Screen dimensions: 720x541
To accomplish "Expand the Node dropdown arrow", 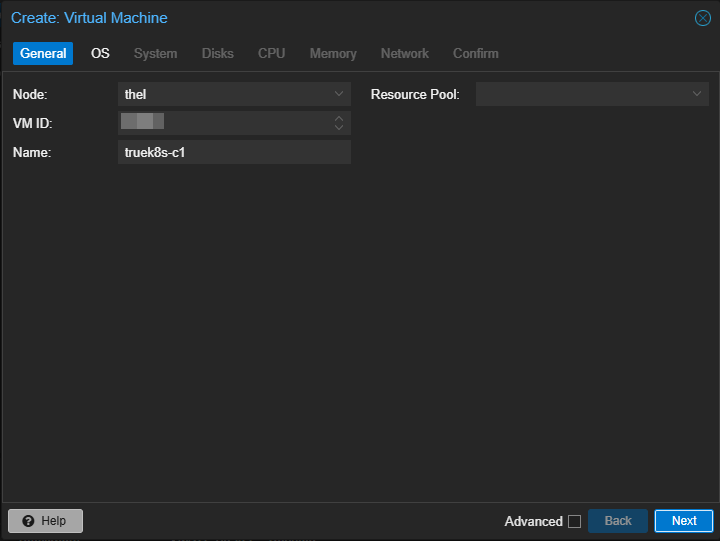I will tap(339, 94).
